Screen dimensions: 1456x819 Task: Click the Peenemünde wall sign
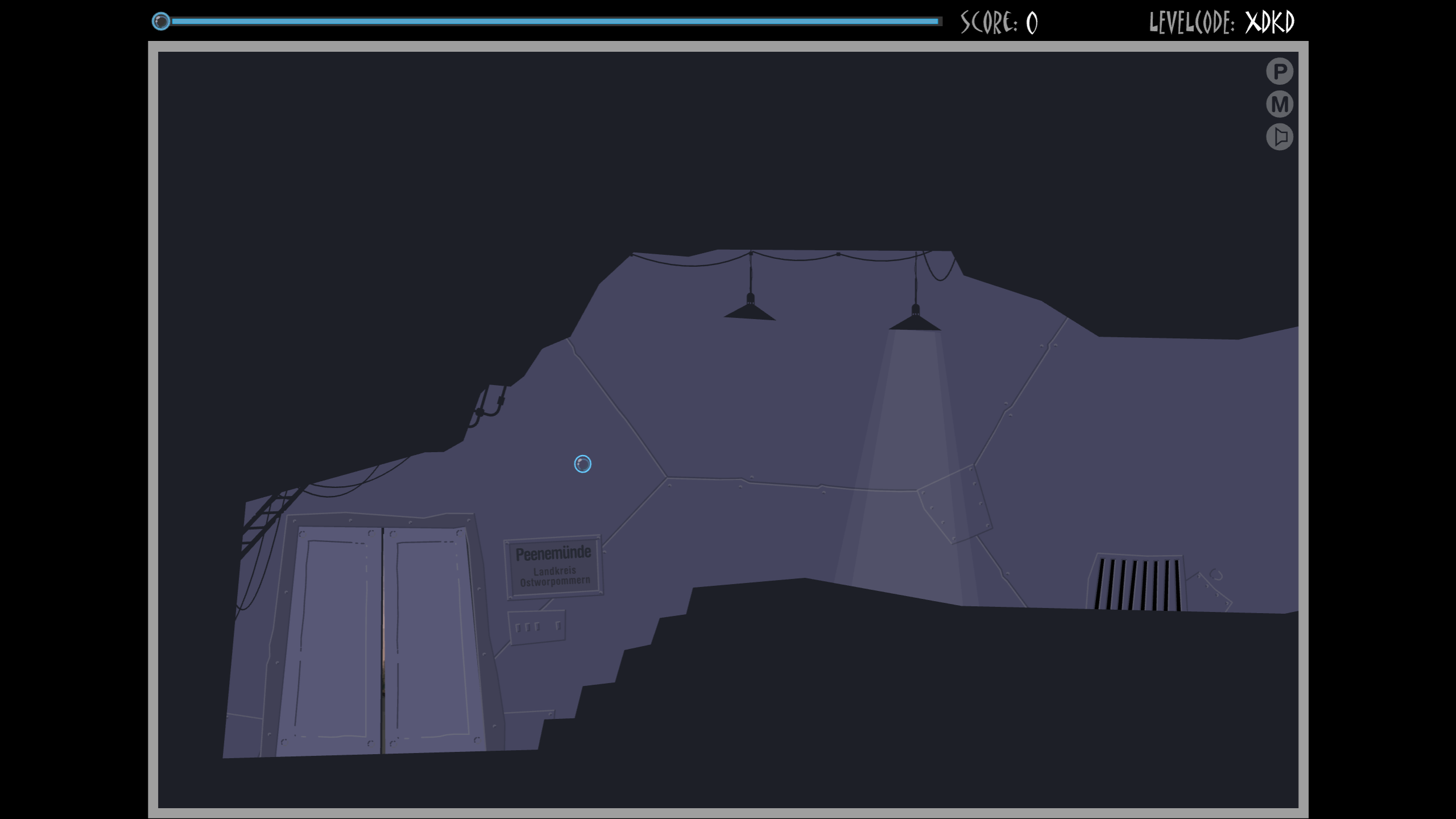pyautogui.click(x=553, y=566)
